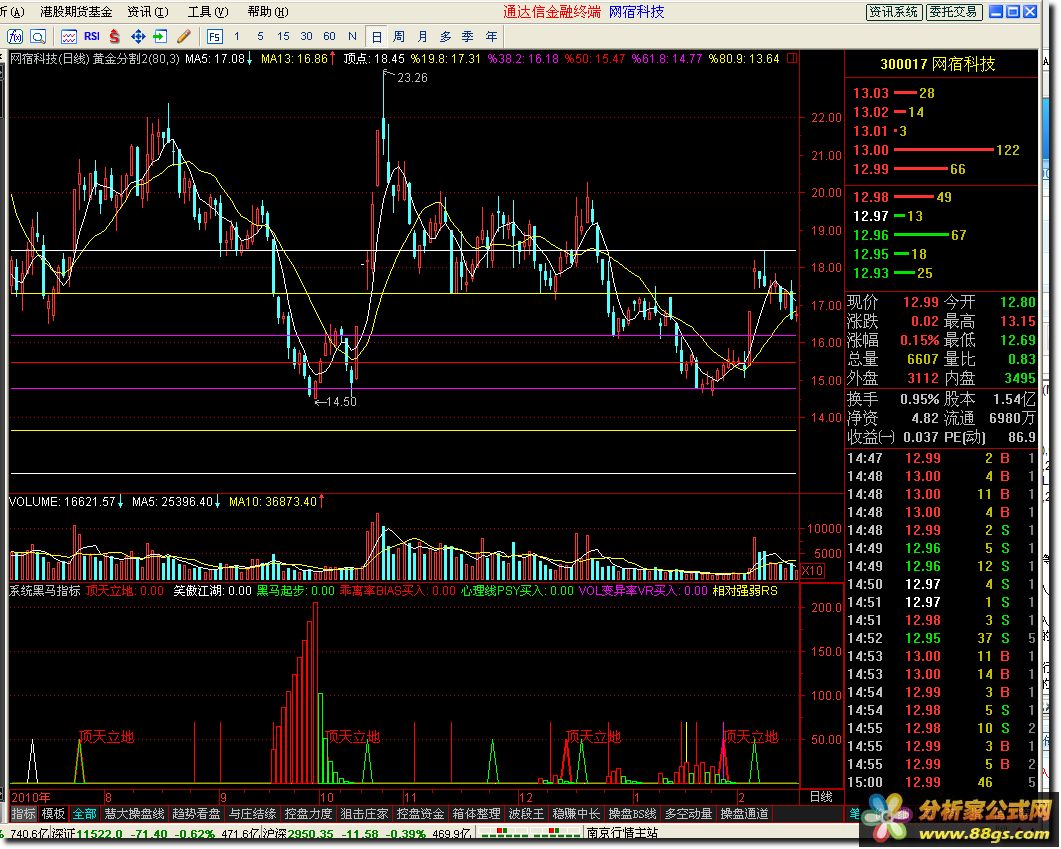1061x849 pixels.
Task: Select the 模板 bottom tab
Action: tap(53, 814)
